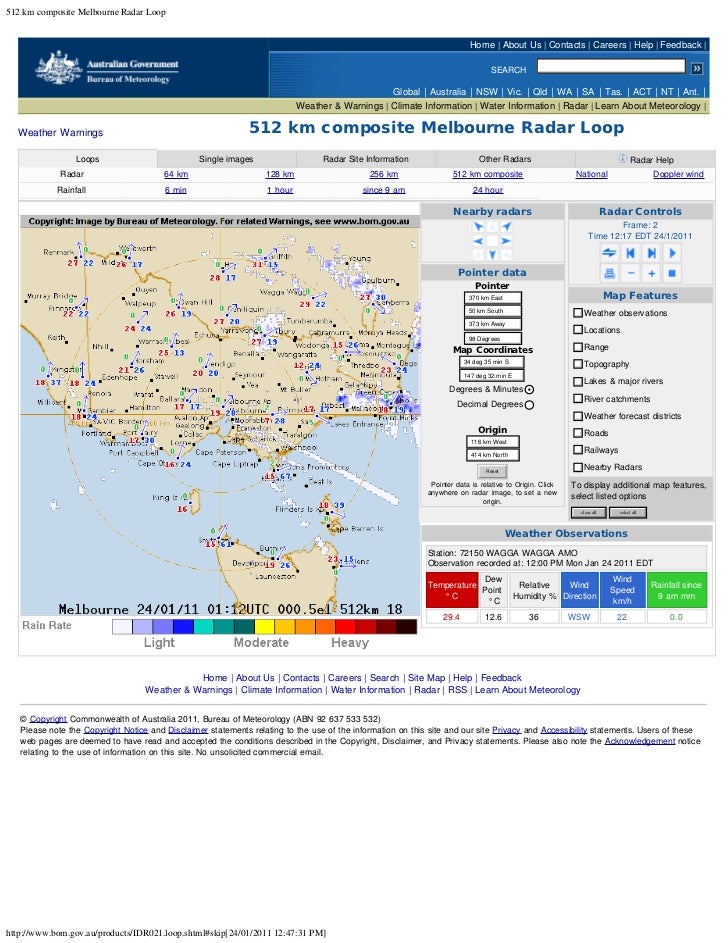Viewport: 728px width, 943px height.
Task: Click the dark blue light rain swatch
Action: (x=183, y=627)
